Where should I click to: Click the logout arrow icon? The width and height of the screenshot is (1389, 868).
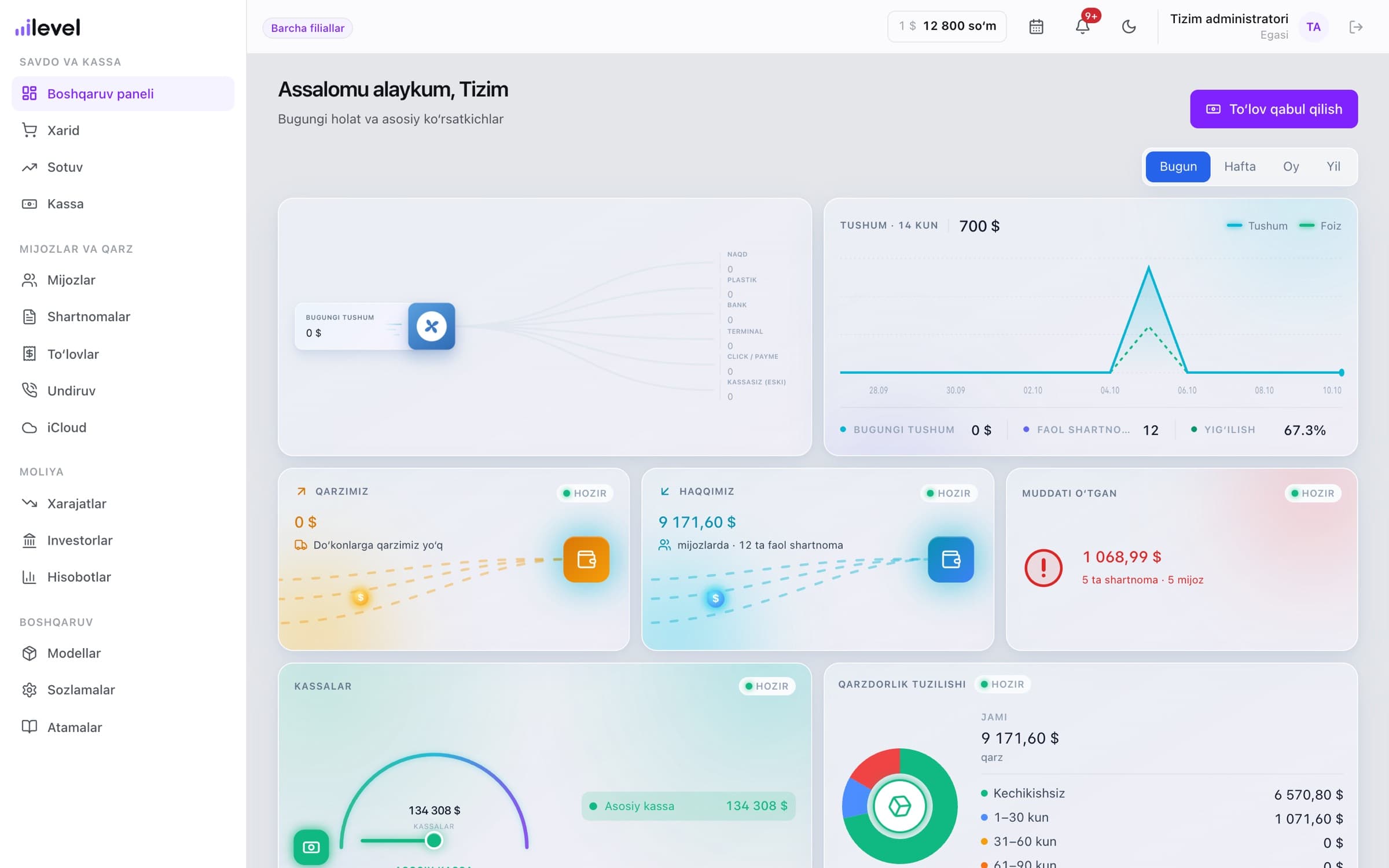(x=1355, y=27)
